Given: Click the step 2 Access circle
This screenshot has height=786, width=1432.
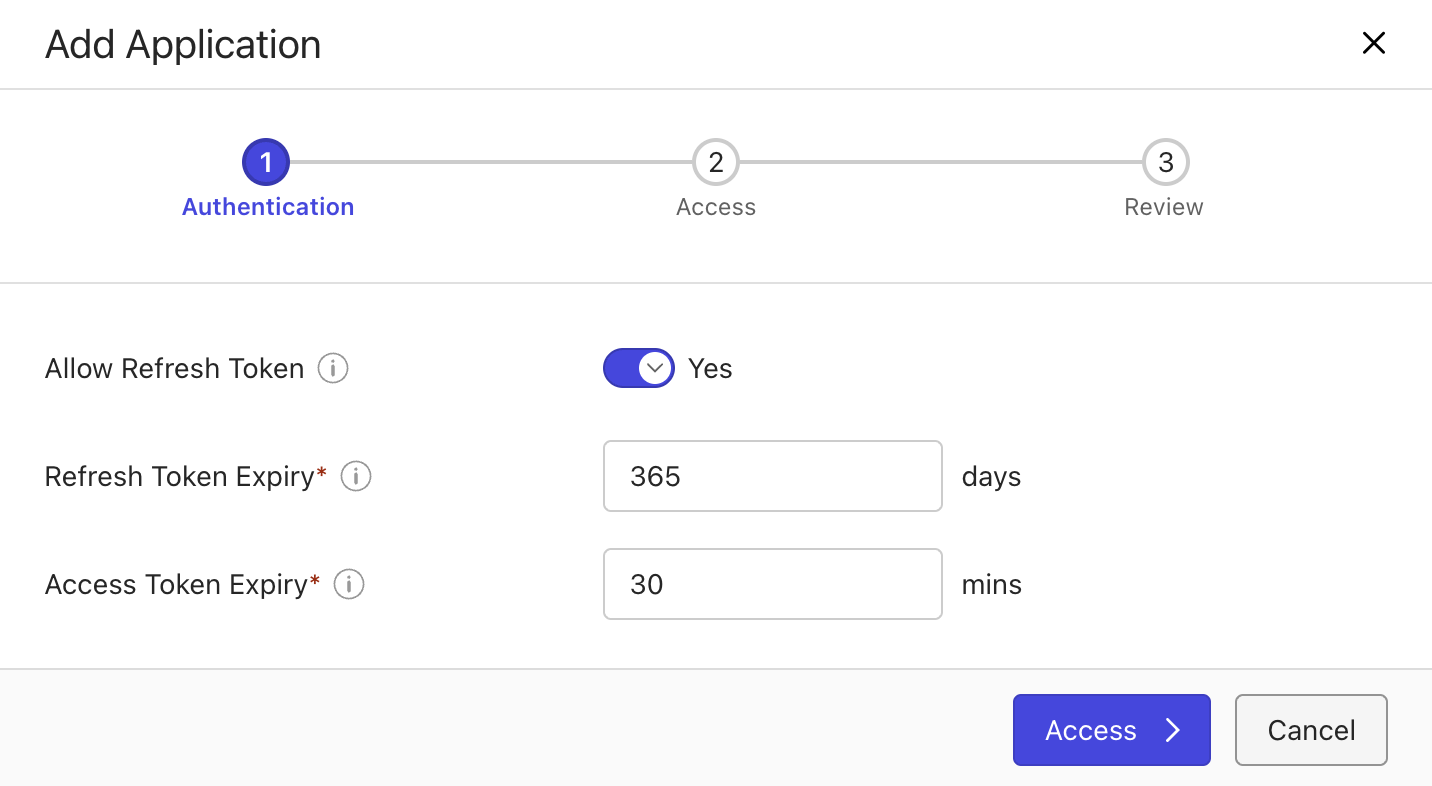Looking at the screenshot, I should (x=716, y=161).
